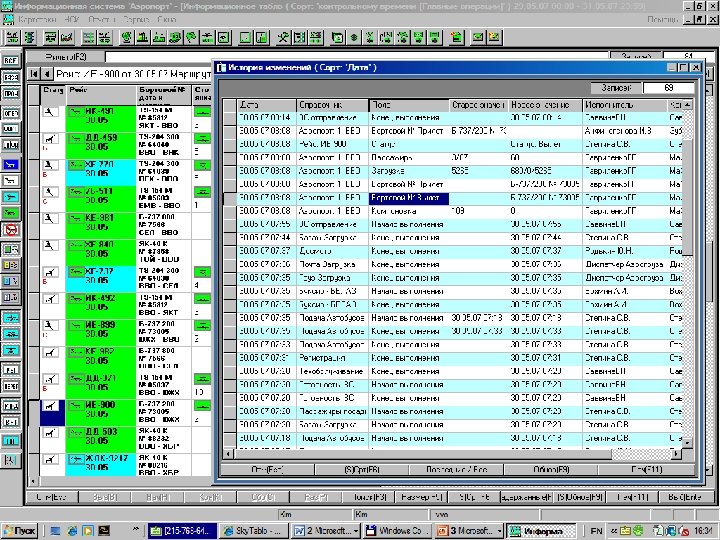Click status icon of ДД-459 row
Viewport: 720px width, 540px height.
[51, 139]
